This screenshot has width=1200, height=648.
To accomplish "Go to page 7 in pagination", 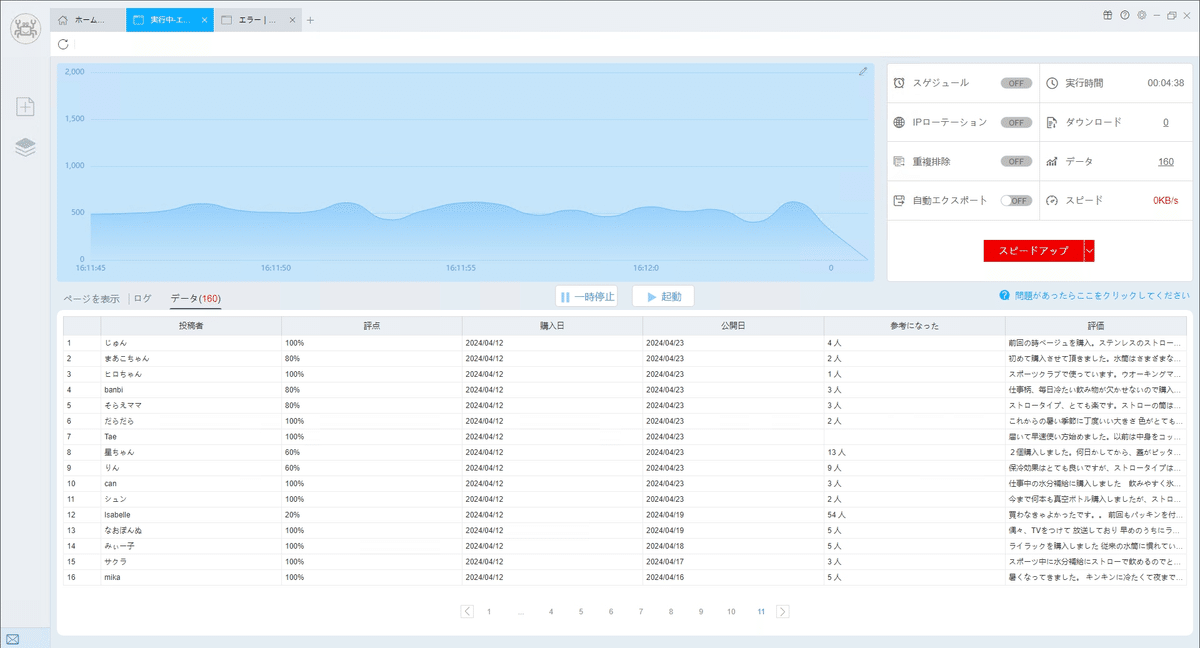I will coord(641,611).
